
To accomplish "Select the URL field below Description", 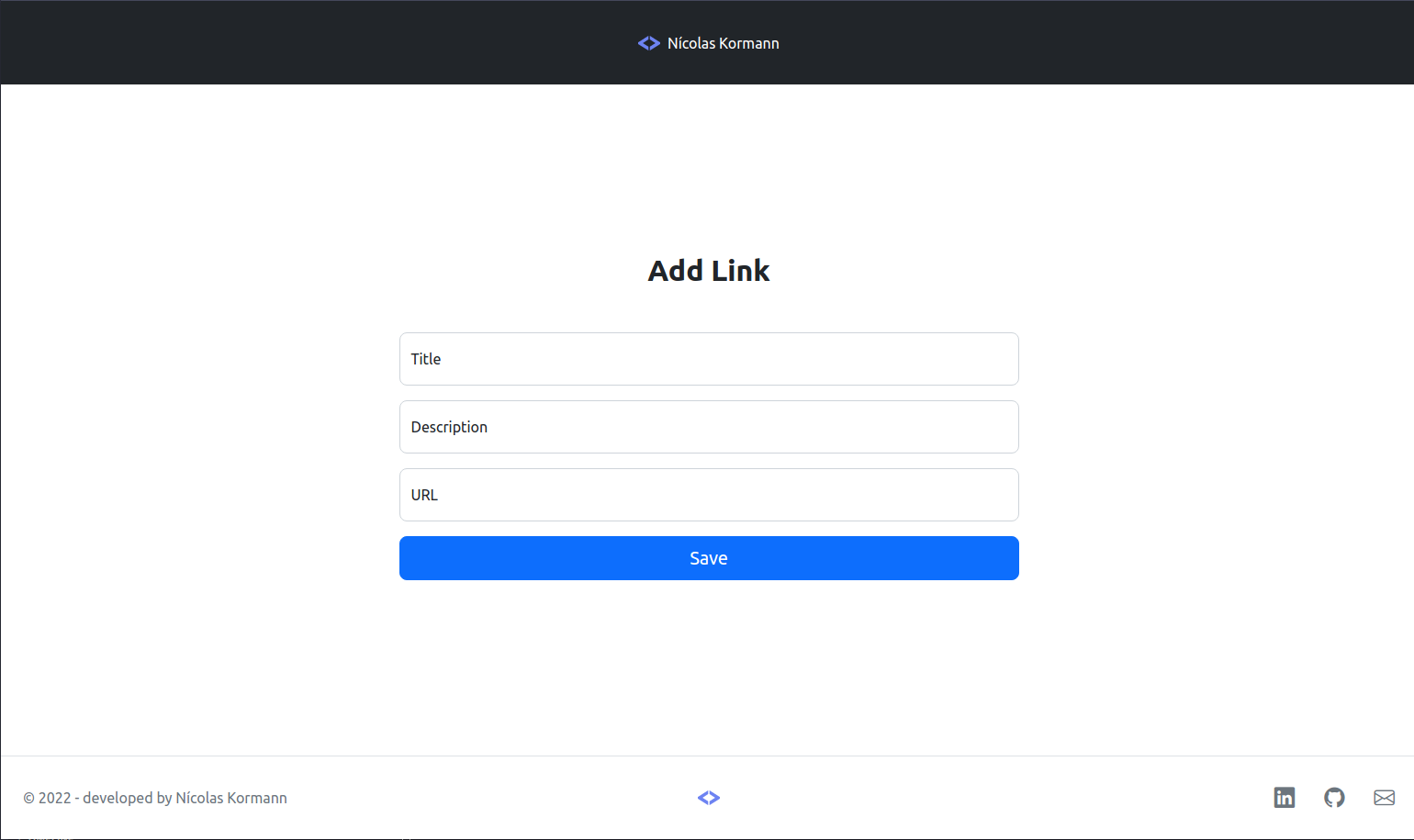I will [x=709, y=495].
